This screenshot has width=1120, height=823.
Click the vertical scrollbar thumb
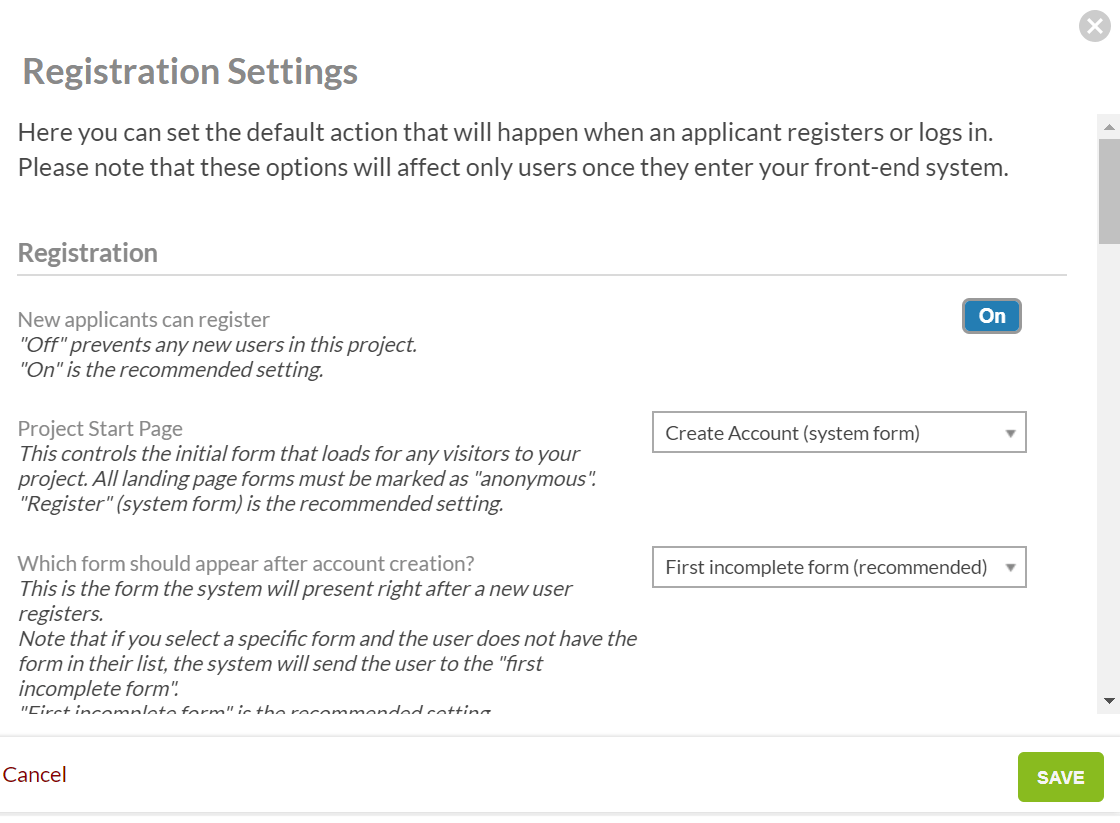pos(1108,190)
